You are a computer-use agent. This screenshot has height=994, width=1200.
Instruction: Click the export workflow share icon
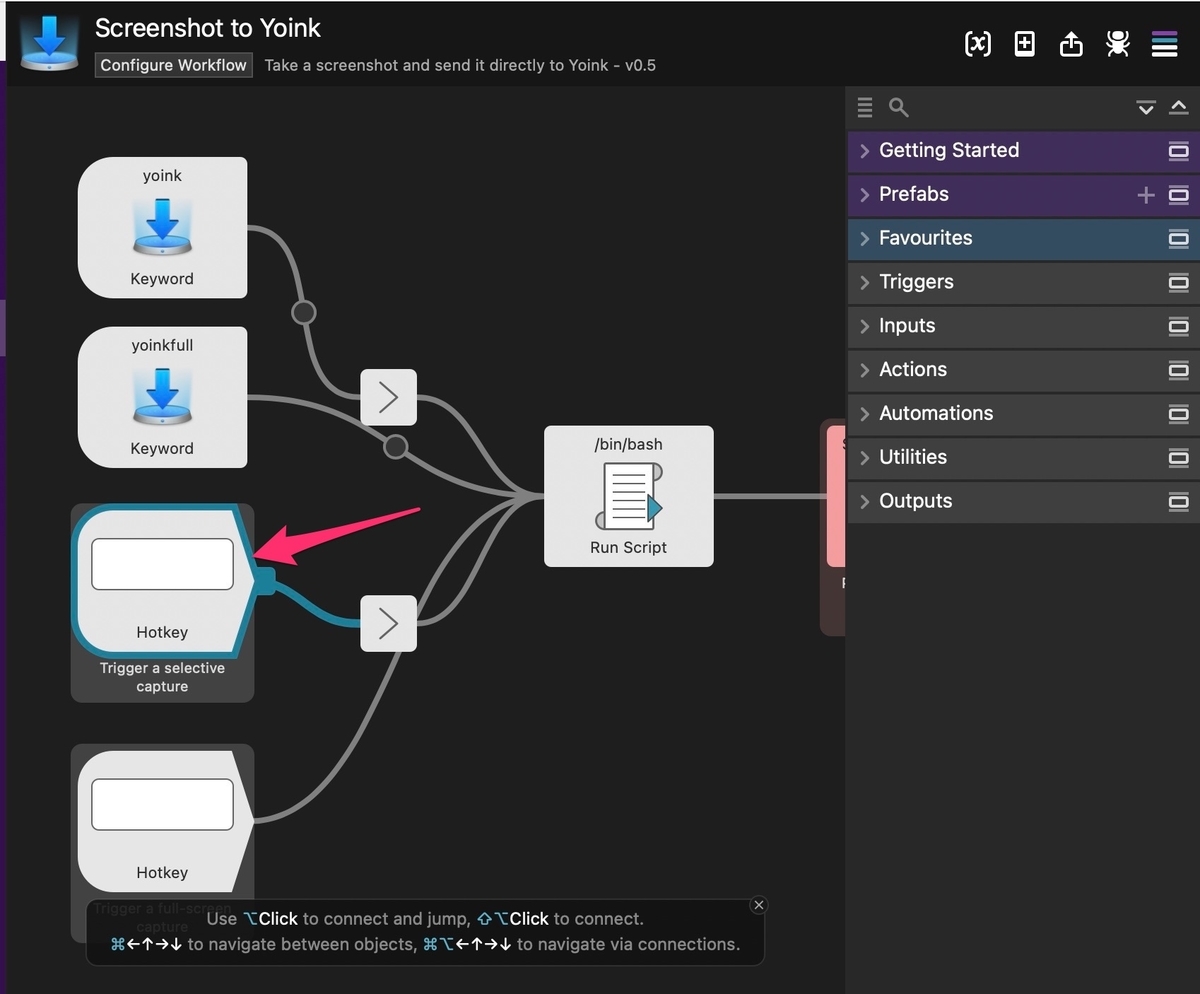click(x=1071, y=44)
